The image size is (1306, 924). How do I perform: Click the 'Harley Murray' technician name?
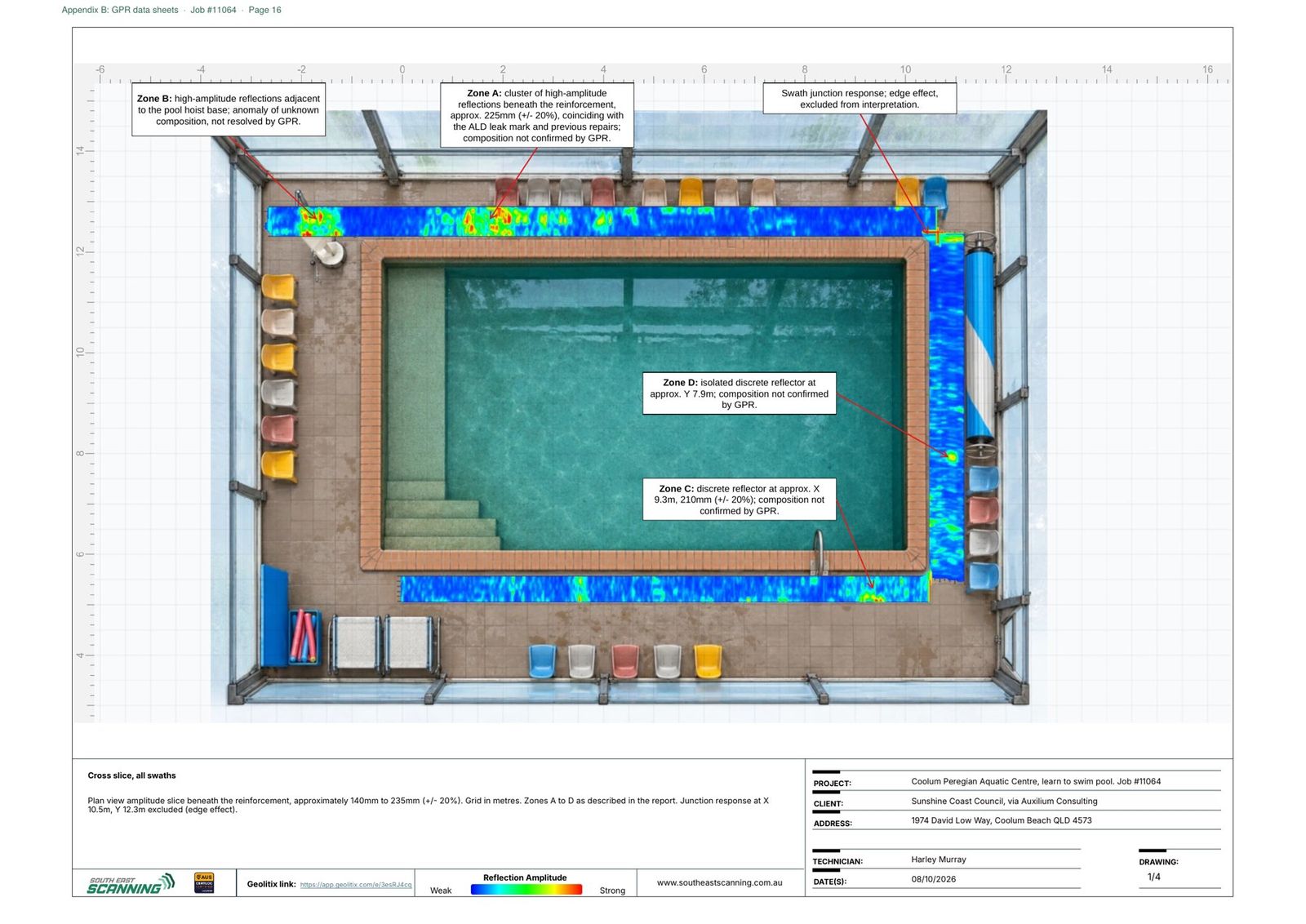pyautogui.click(x=939, y=860)
